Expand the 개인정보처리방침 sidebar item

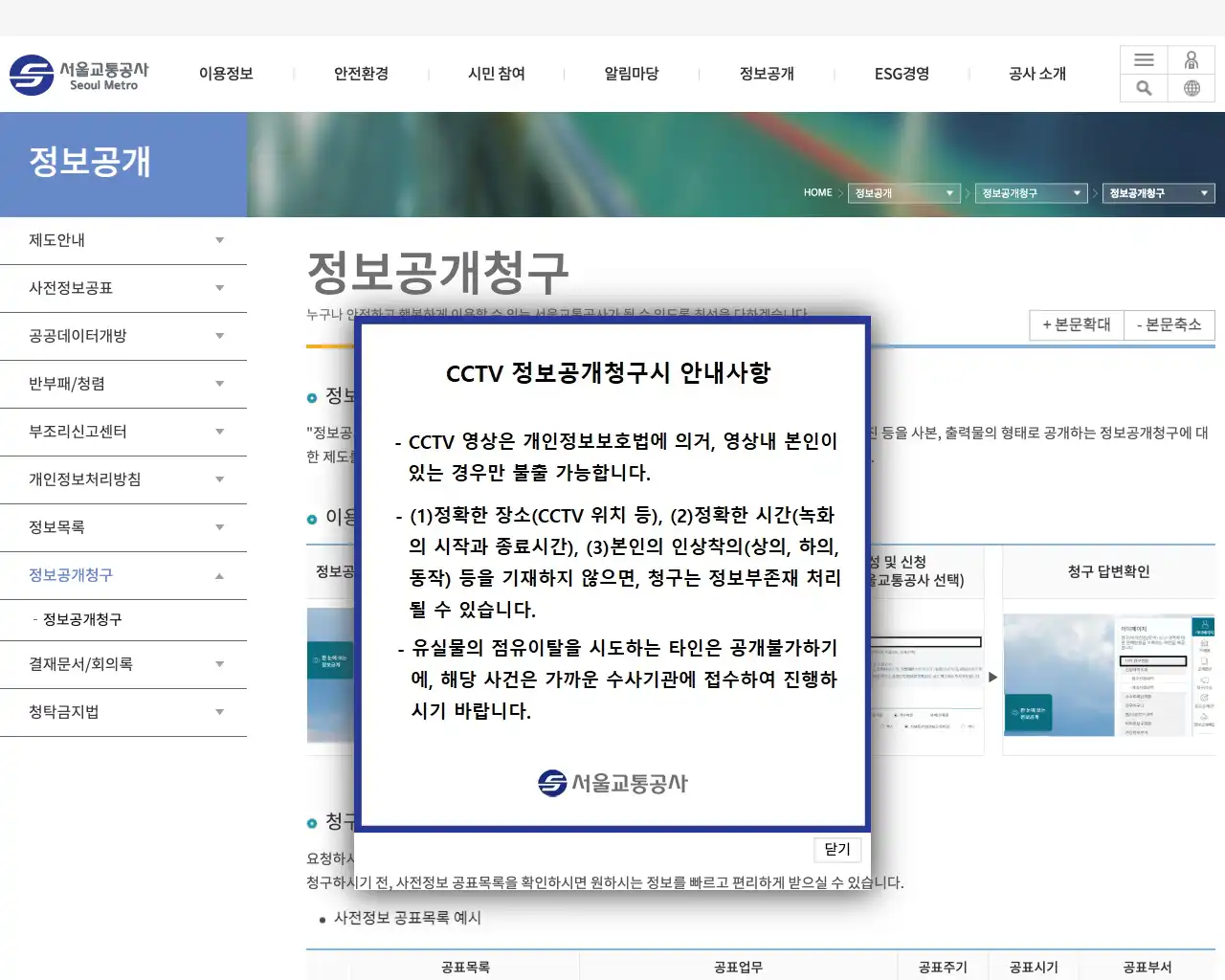click(x=123, y=479)
